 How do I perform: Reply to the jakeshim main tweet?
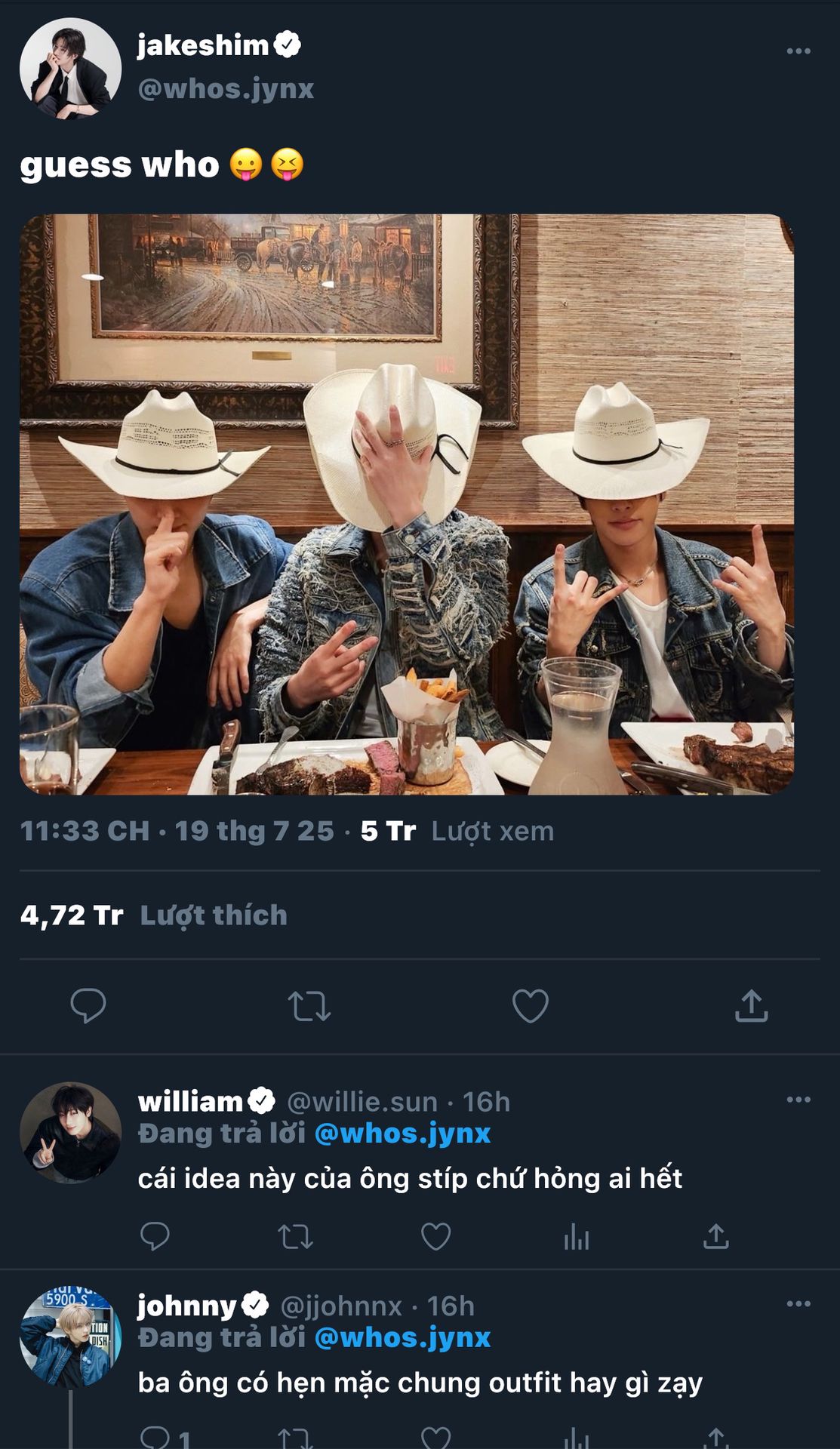pos(88,1005)
